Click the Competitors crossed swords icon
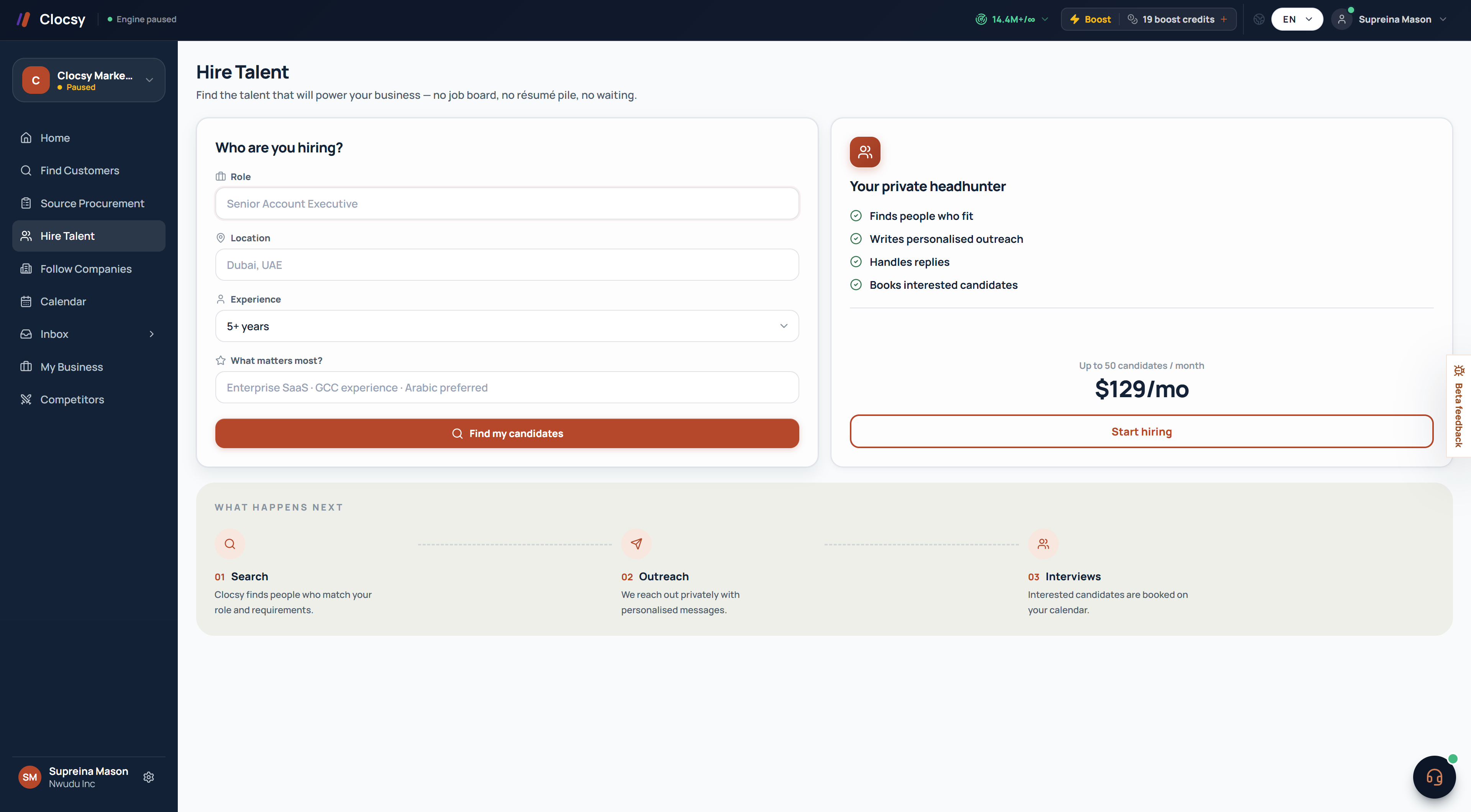Image resolution: width=1471 pixels, height=812 pixels. click(x=26, y=399)
